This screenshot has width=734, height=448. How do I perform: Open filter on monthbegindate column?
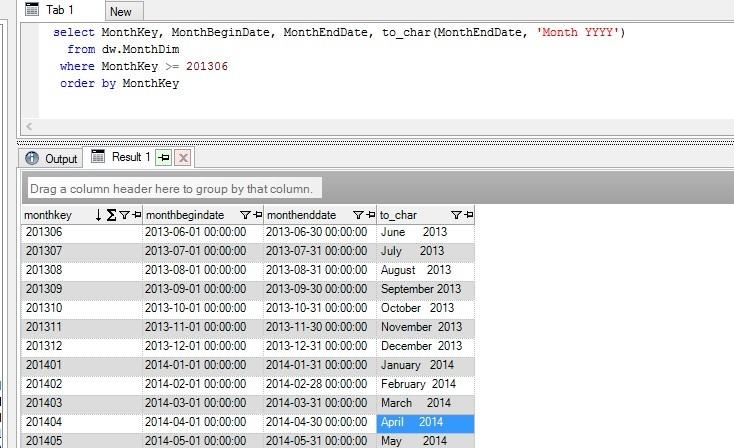tap(245, 215)
